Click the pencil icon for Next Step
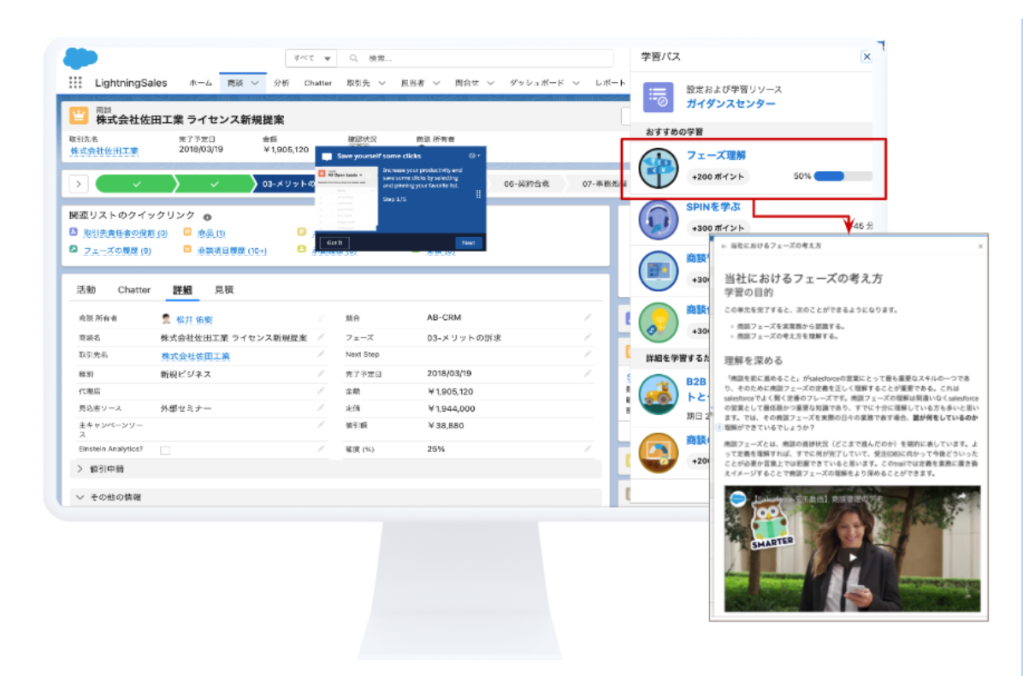 tap(587, 354)
